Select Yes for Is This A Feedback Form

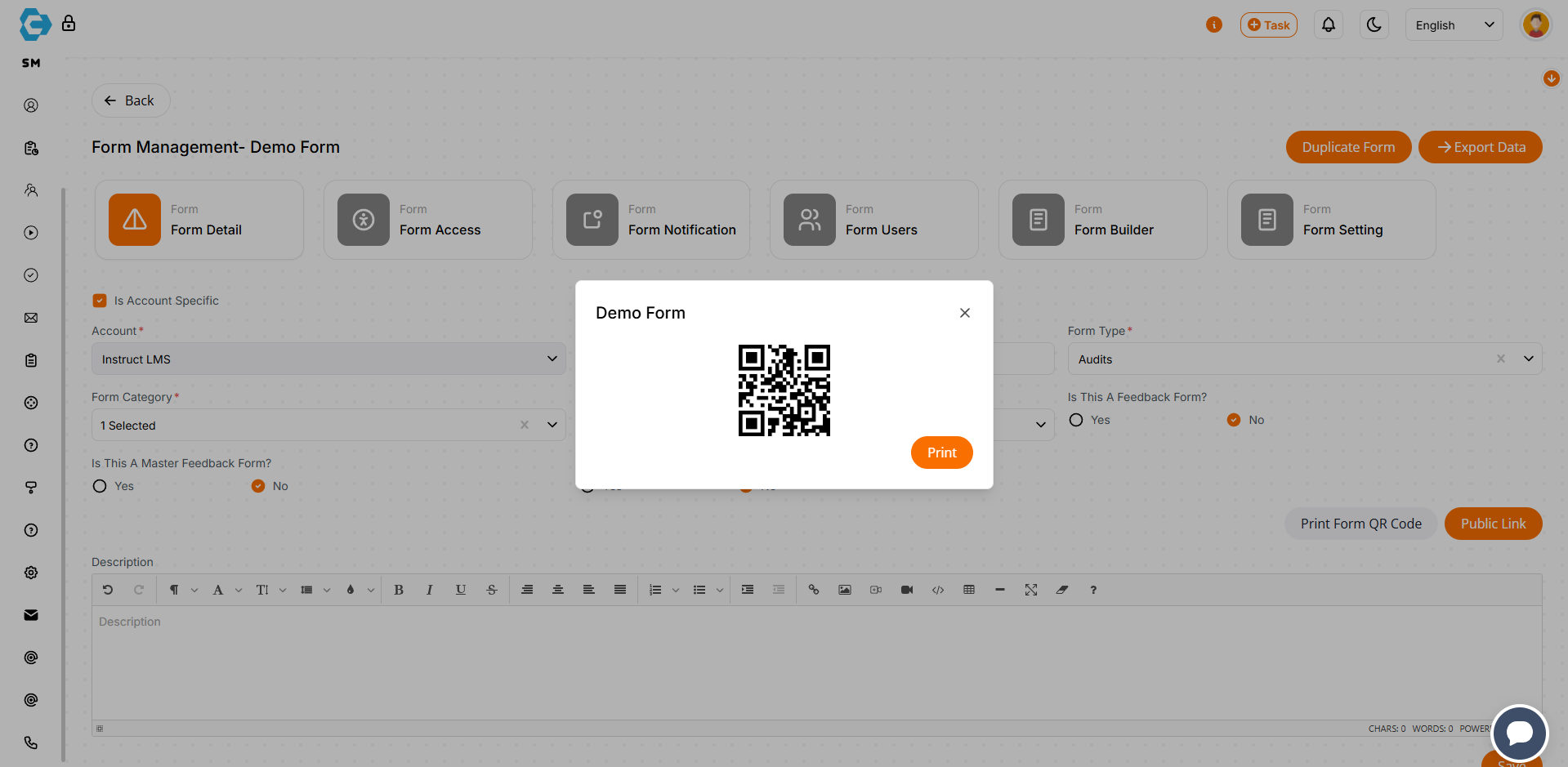pos(1076,420)
